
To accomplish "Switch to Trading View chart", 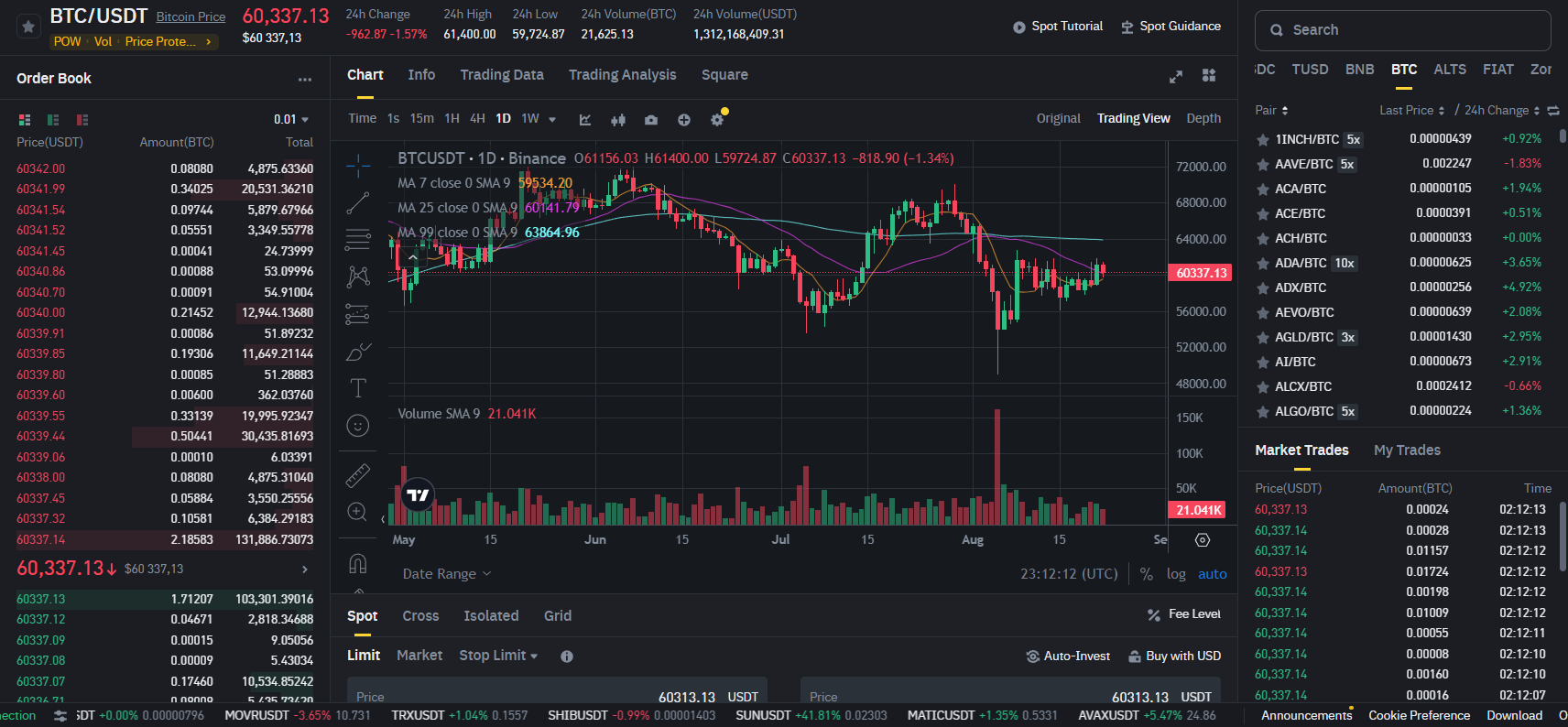I will [x=1134, y=118].
